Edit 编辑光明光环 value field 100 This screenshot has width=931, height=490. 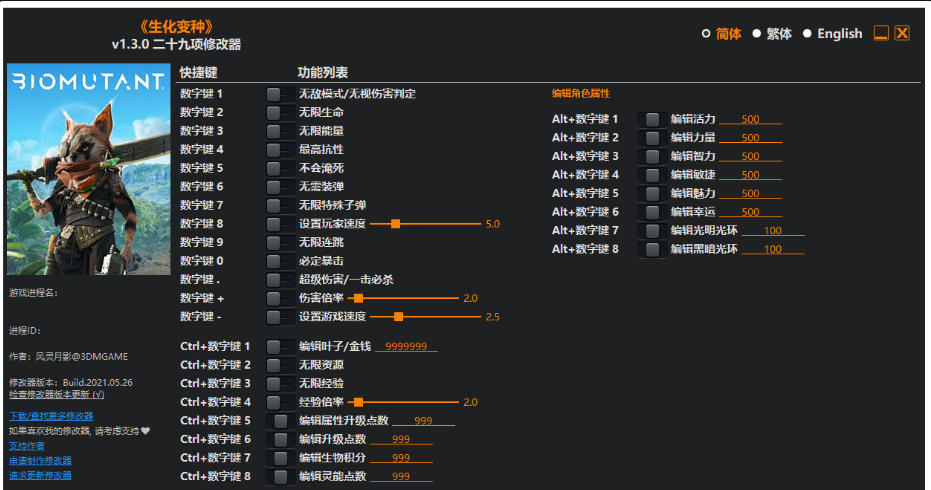(773, 230)
